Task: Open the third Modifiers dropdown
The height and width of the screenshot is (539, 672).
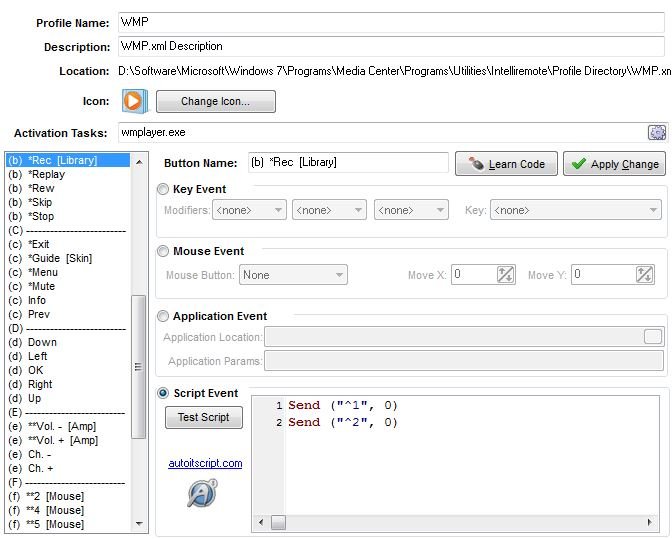Action: pyautogui.click(x=411, y=210)
